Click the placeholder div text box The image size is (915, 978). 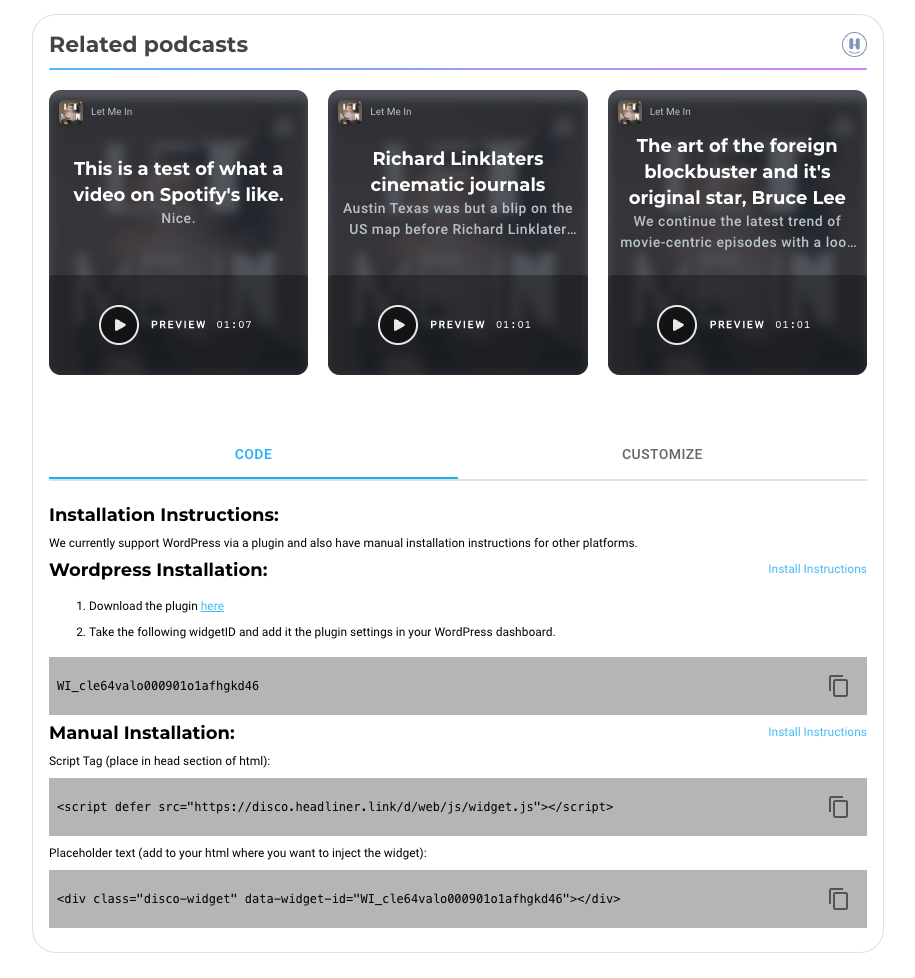(458, 899)
